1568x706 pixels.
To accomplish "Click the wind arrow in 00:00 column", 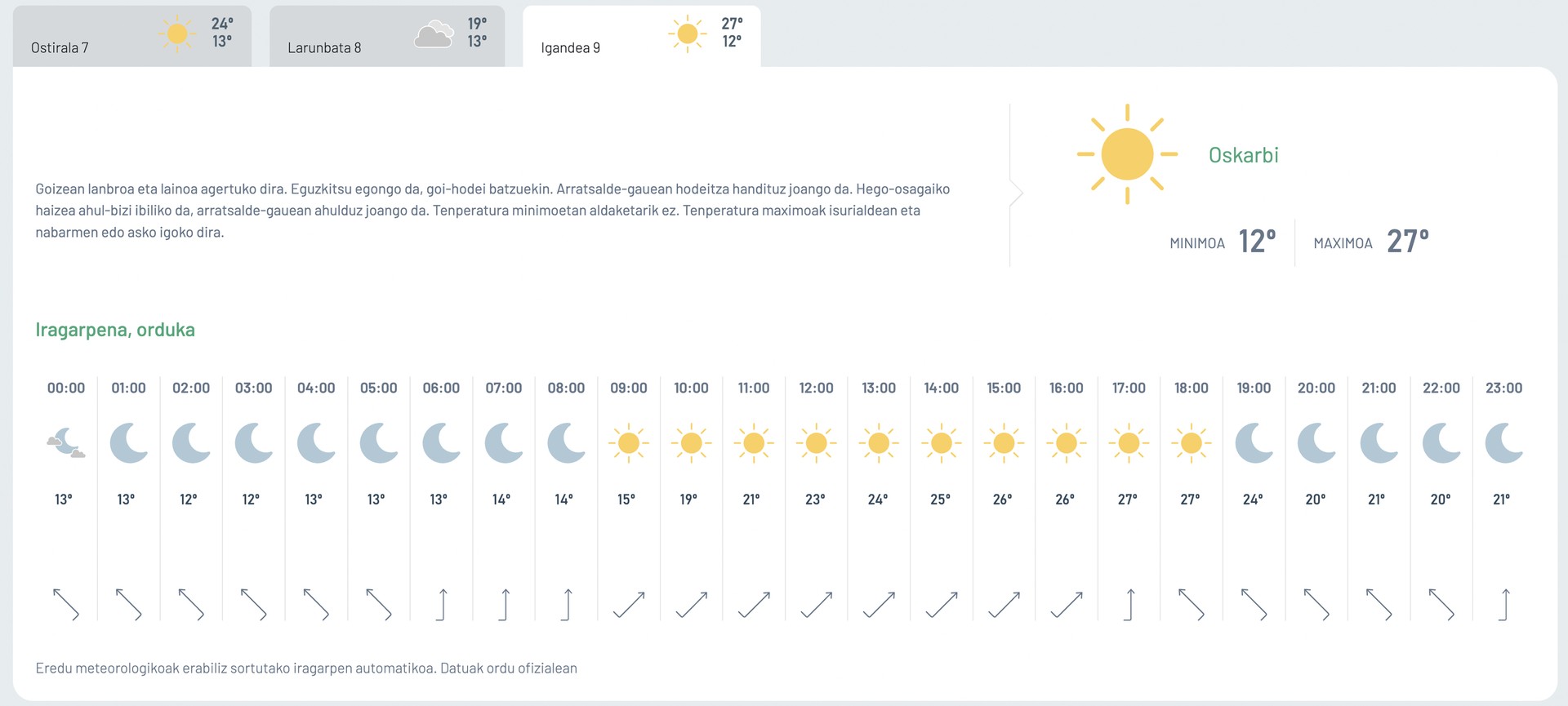I will (66, 605).
